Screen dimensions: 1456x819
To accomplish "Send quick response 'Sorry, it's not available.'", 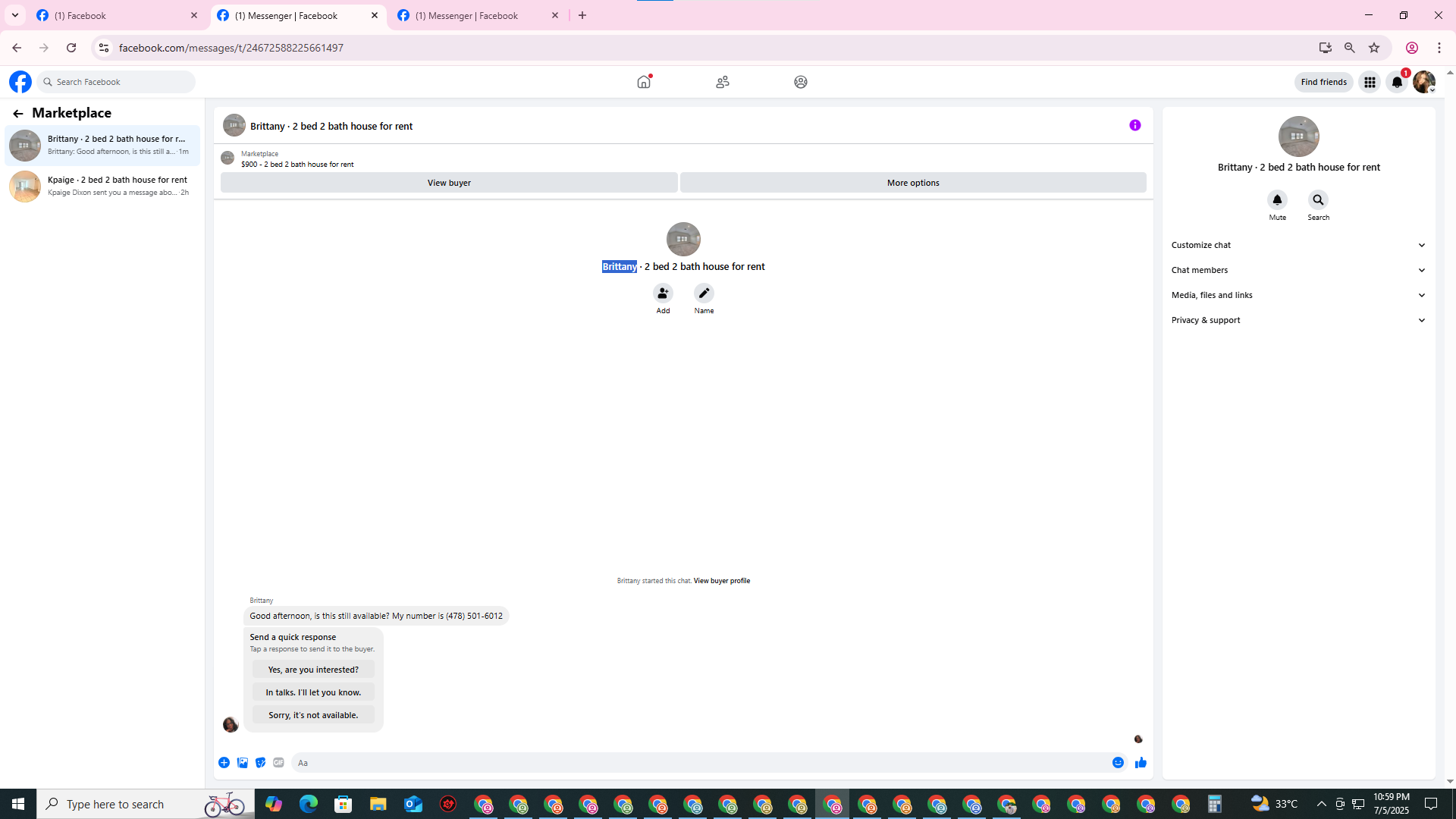I will pos(313,715).
